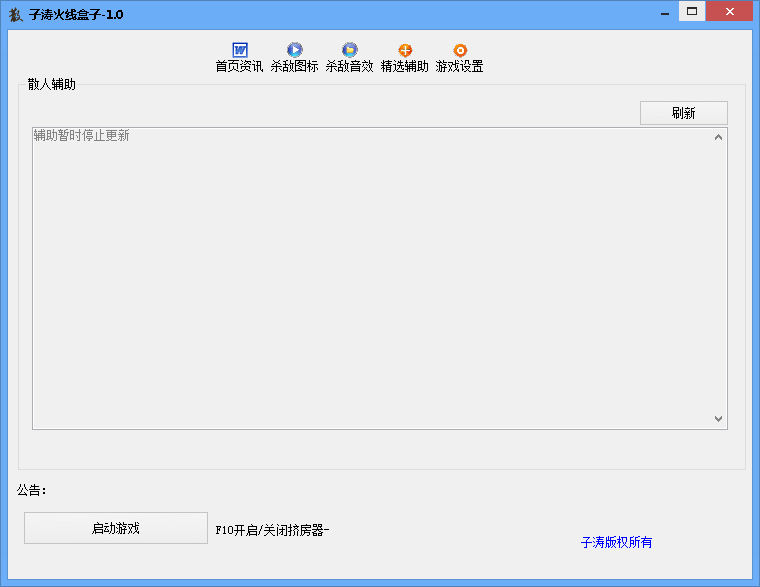Click the app icon in the title bar

coord(15,15)
